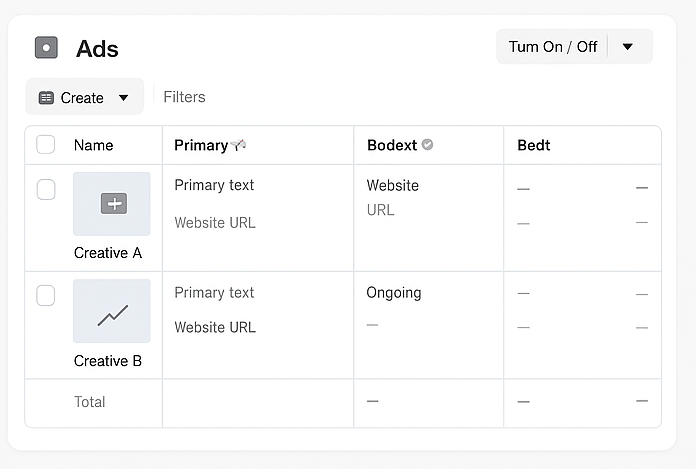Viewport: 696px width, 469px height.
Task: Open the Creative A thumbnail
Action: pos(112,204)
